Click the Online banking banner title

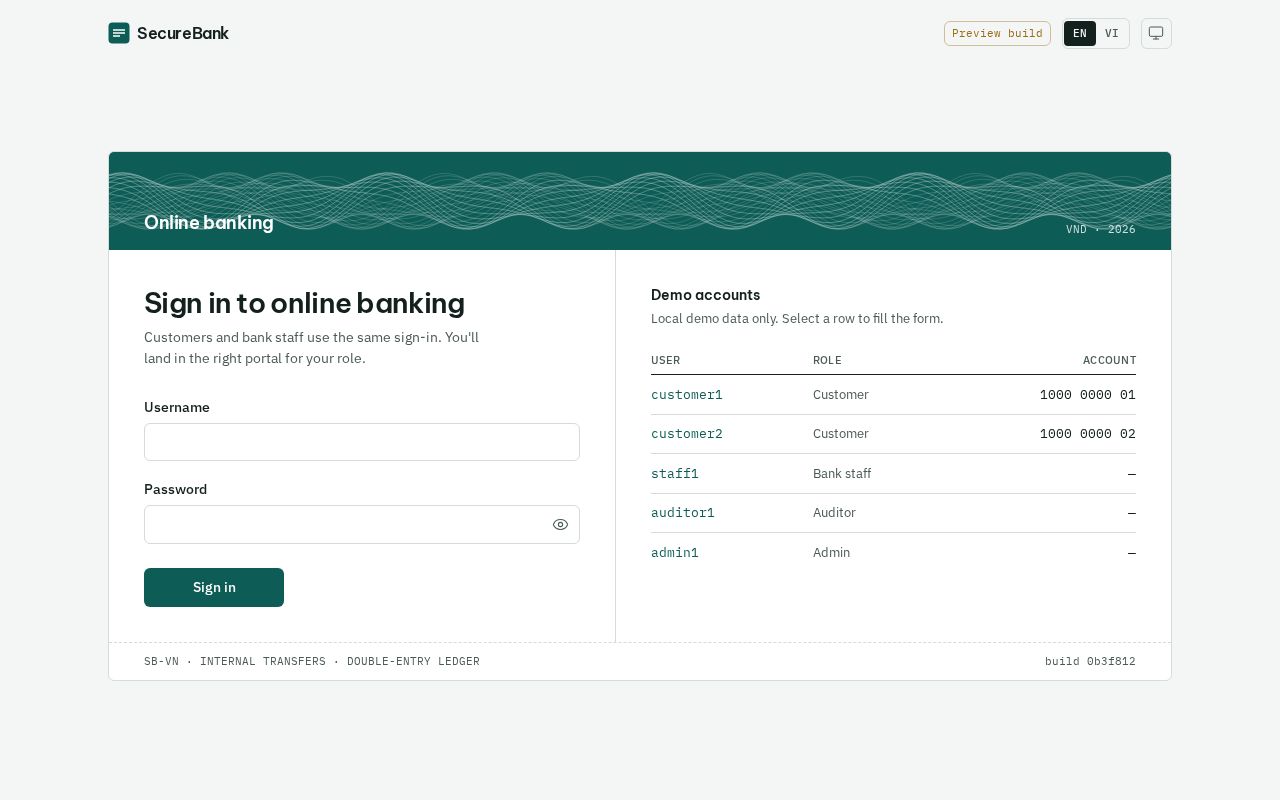click(x=208, y=222)
